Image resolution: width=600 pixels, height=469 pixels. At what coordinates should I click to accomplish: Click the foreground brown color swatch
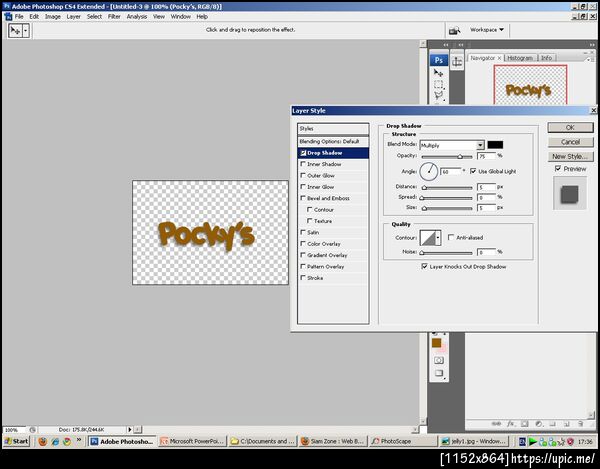click(436, 343)
